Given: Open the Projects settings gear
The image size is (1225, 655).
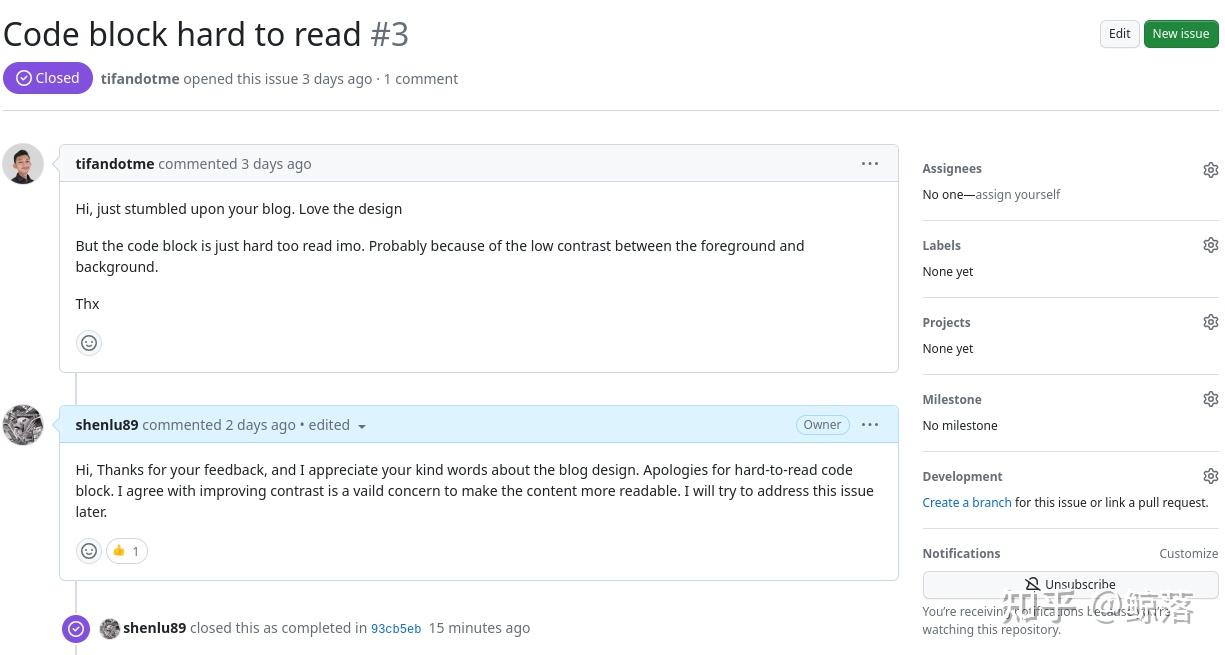Looking at the screenshot, I should (x=1211, y=321).
